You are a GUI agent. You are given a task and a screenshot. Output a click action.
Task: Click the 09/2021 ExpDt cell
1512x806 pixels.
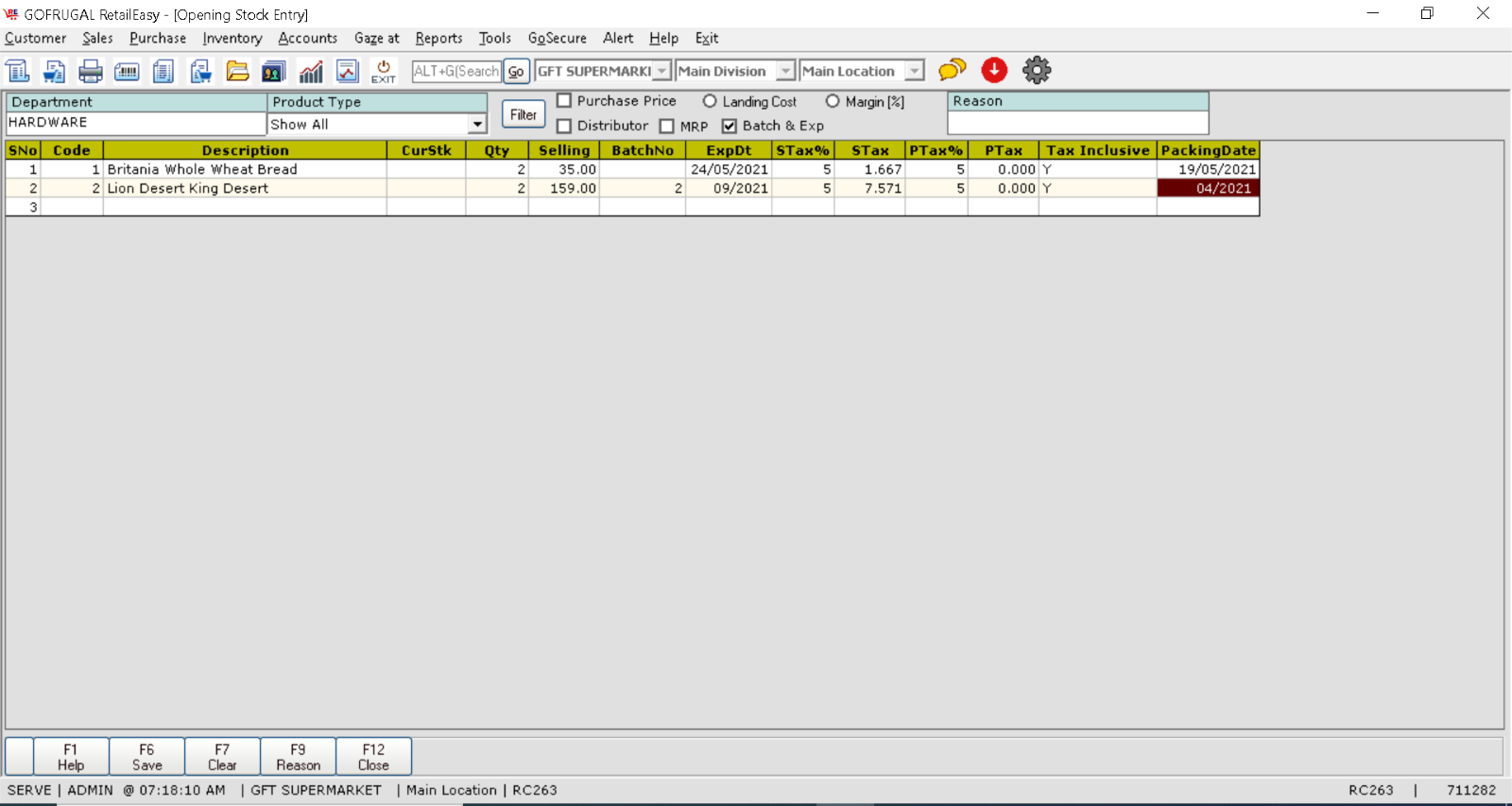click(x=729, y=188)
